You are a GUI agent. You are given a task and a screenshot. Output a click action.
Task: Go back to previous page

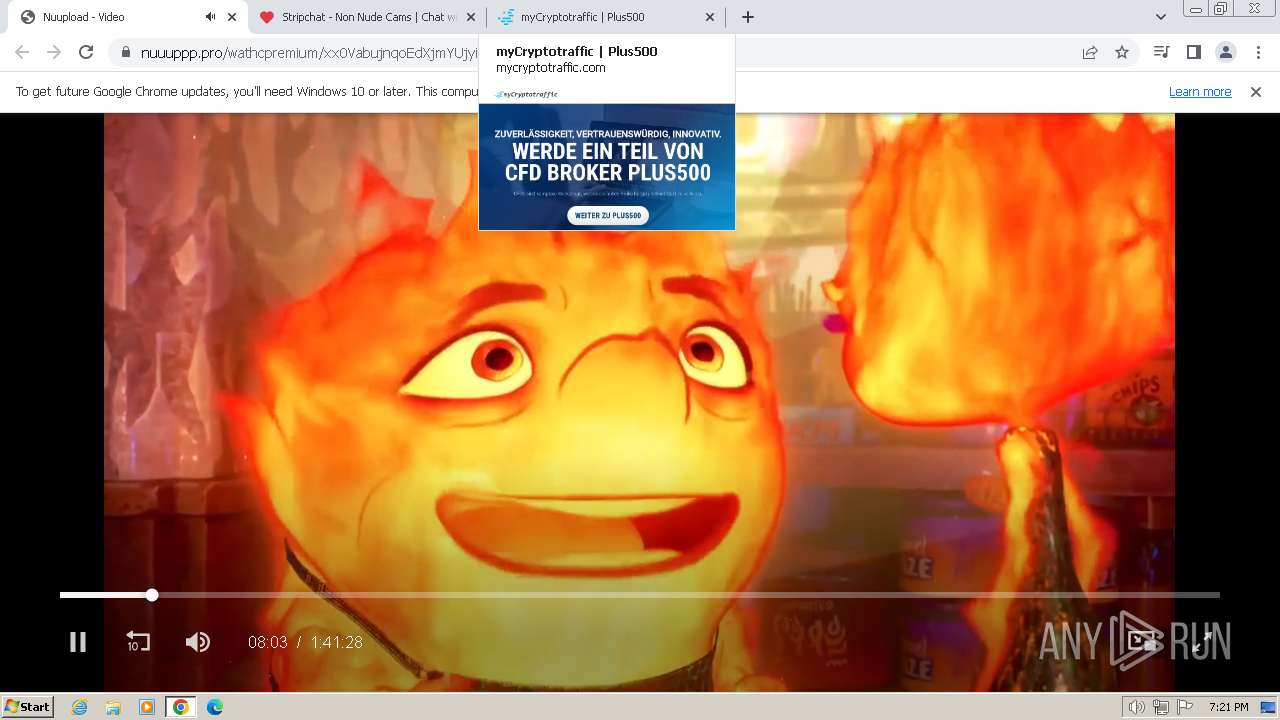22,52
